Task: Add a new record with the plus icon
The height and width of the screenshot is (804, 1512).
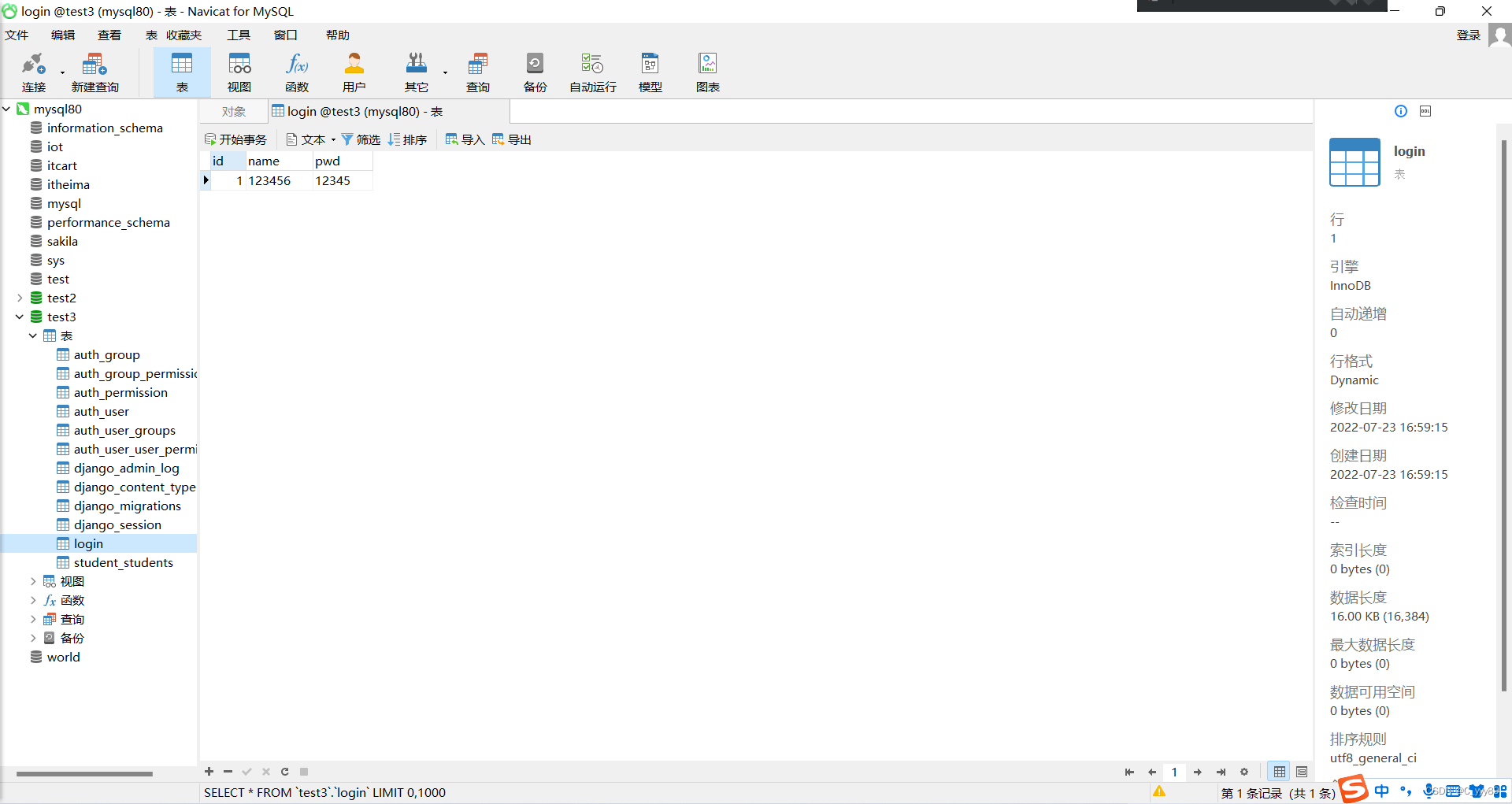Action: (x=209, y=772)
